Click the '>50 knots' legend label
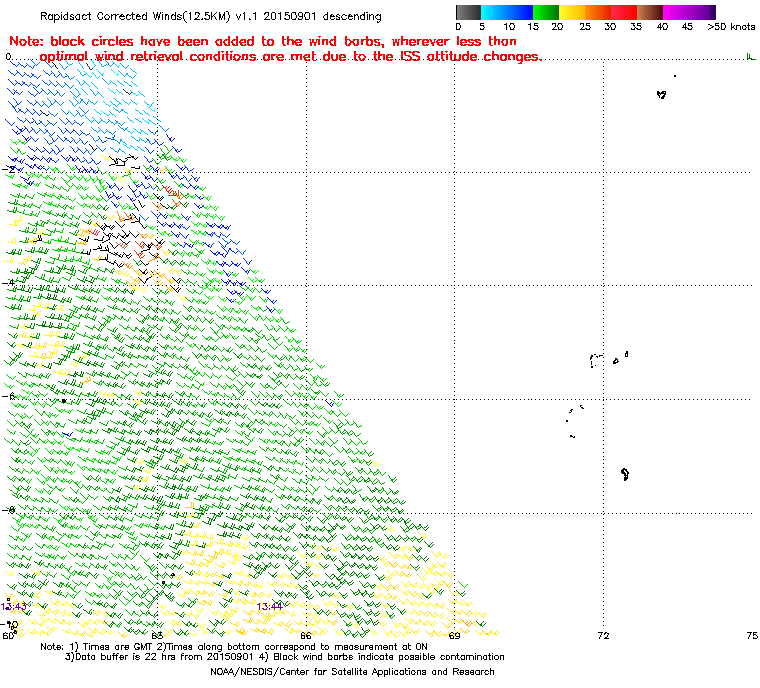Image resolution: width=760 pixels, height=688 pixels. [731, 27]
